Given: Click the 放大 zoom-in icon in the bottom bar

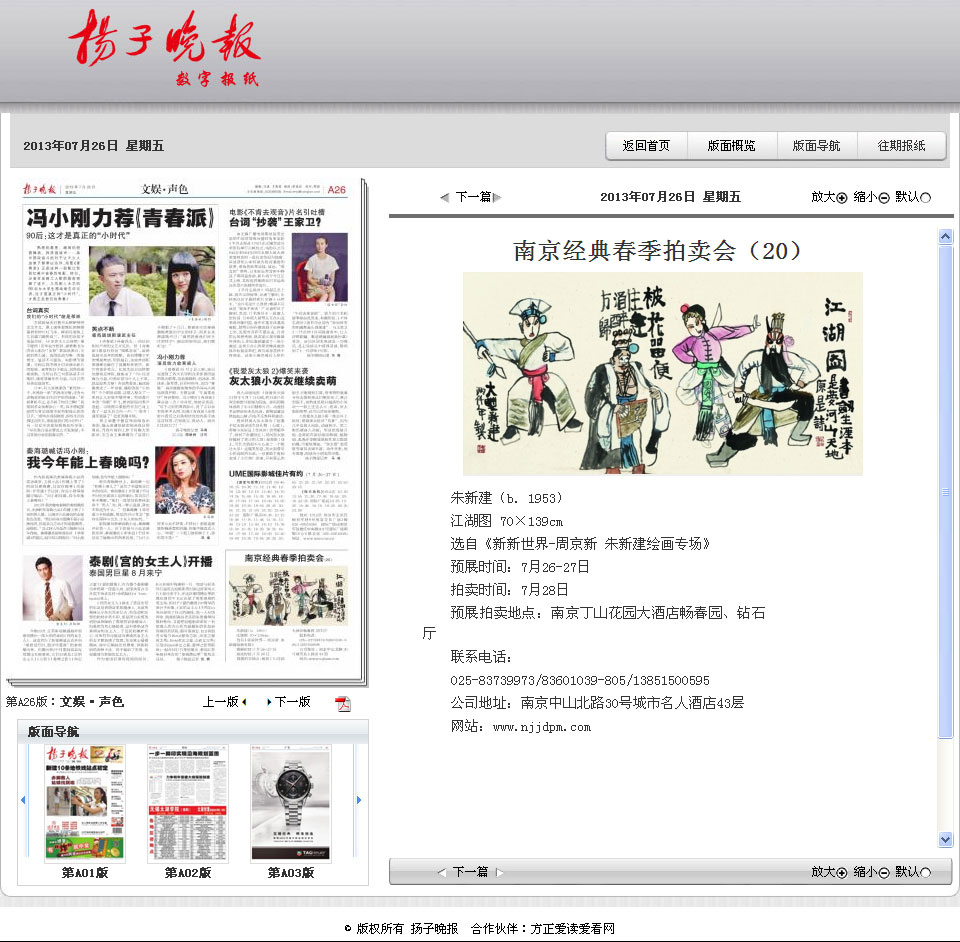Looking at the screenshot, I should pyautogui.click(x=842, y=873).
